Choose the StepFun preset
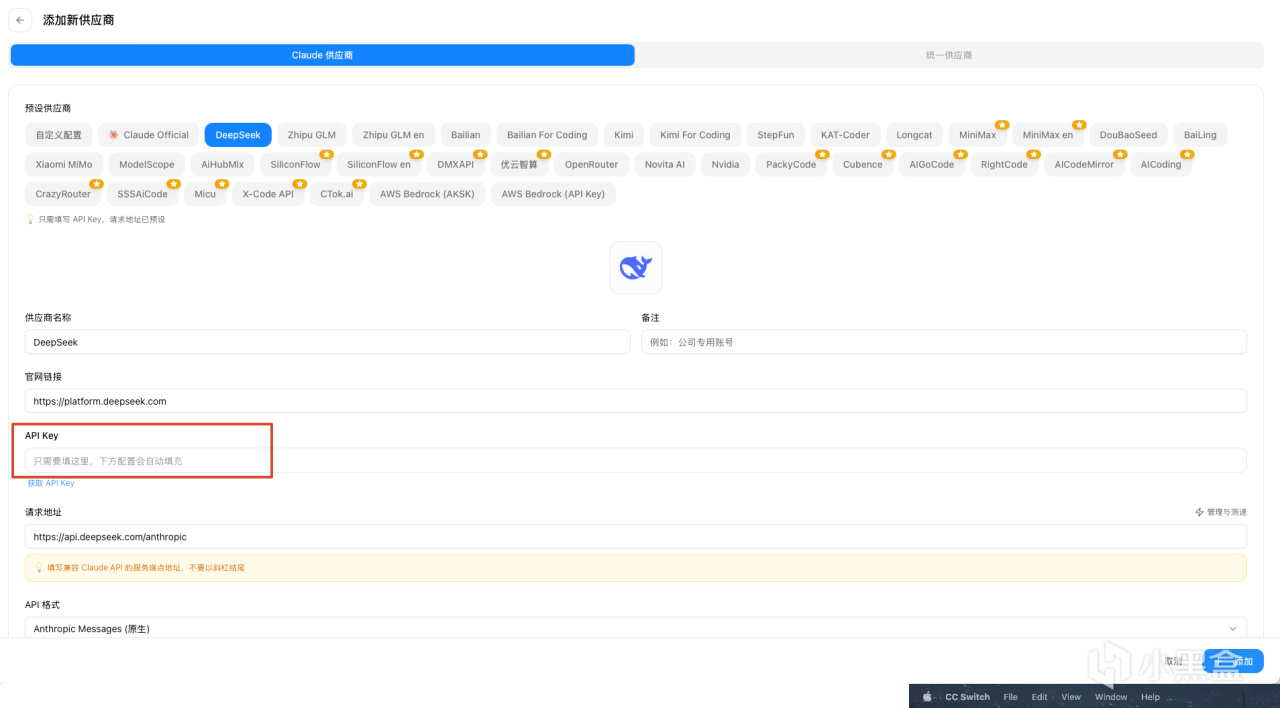Image resolution: width=1280 pixels, height=708 pixels. [x=775, y=135]
